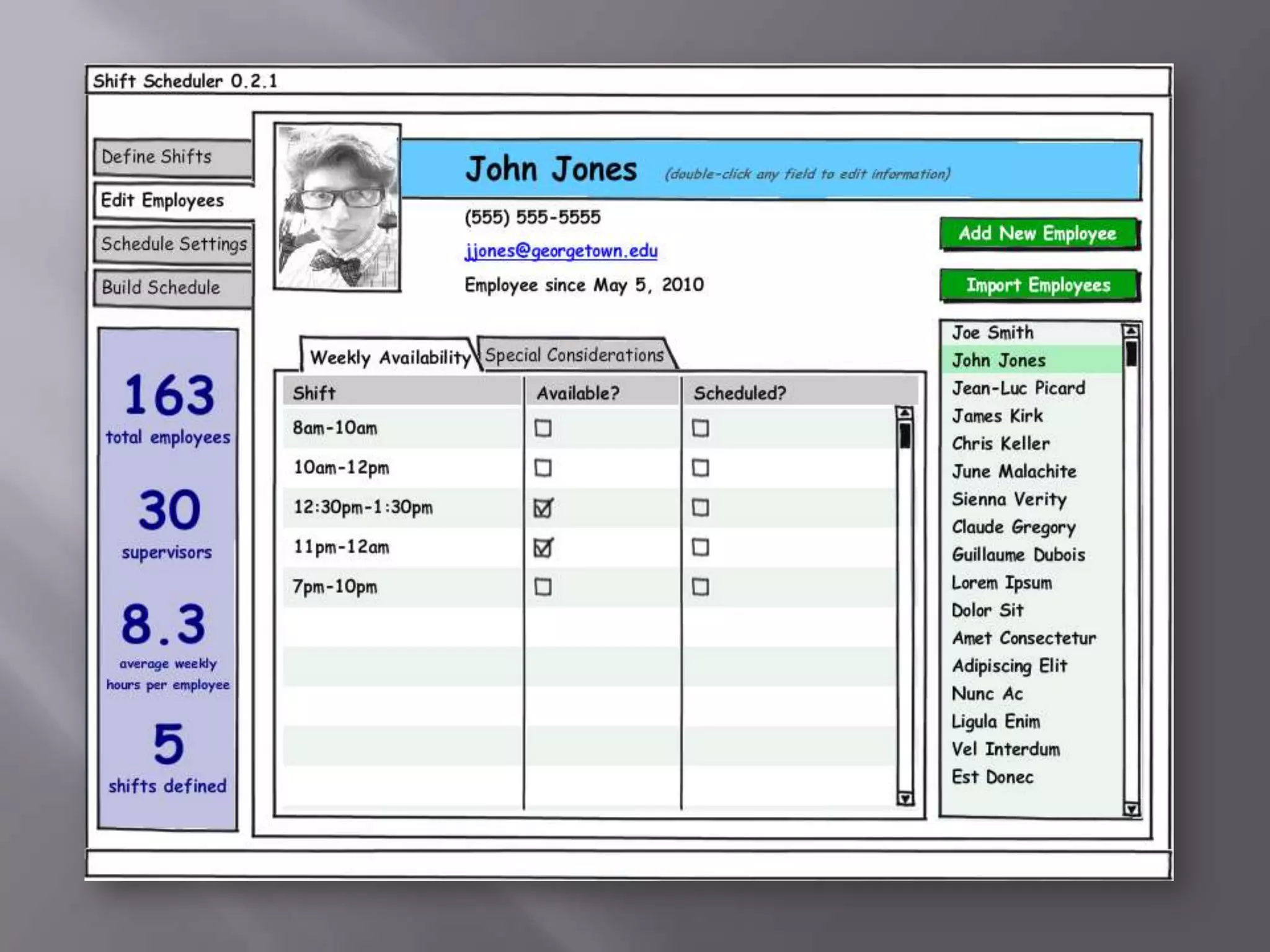
Task: Select Ligula Enim in the employee list
Action: click(1031, 721)
